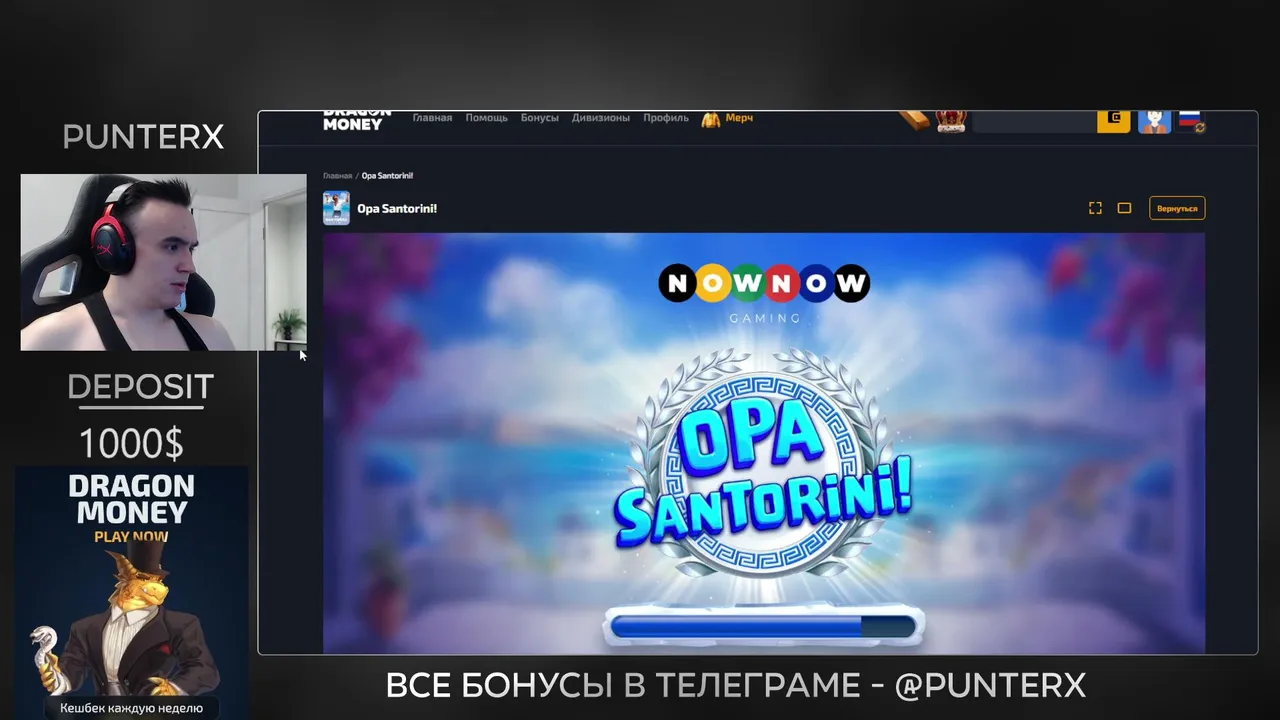Click the Opa Santorini game thumbnail
Screen dimensions: 1280x720
[336, 208]
